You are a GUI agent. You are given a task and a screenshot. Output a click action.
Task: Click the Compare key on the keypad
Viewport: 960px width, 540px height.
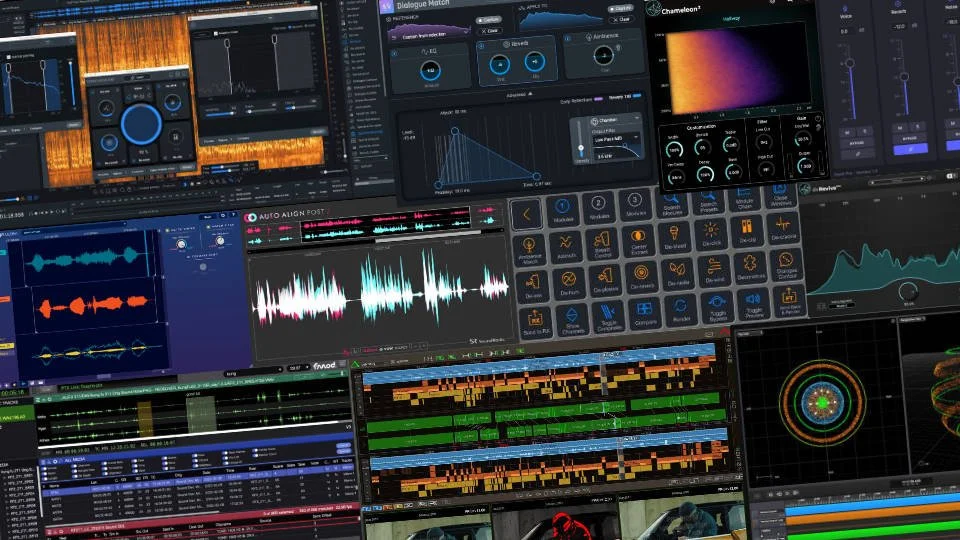[x=645, y=312]
